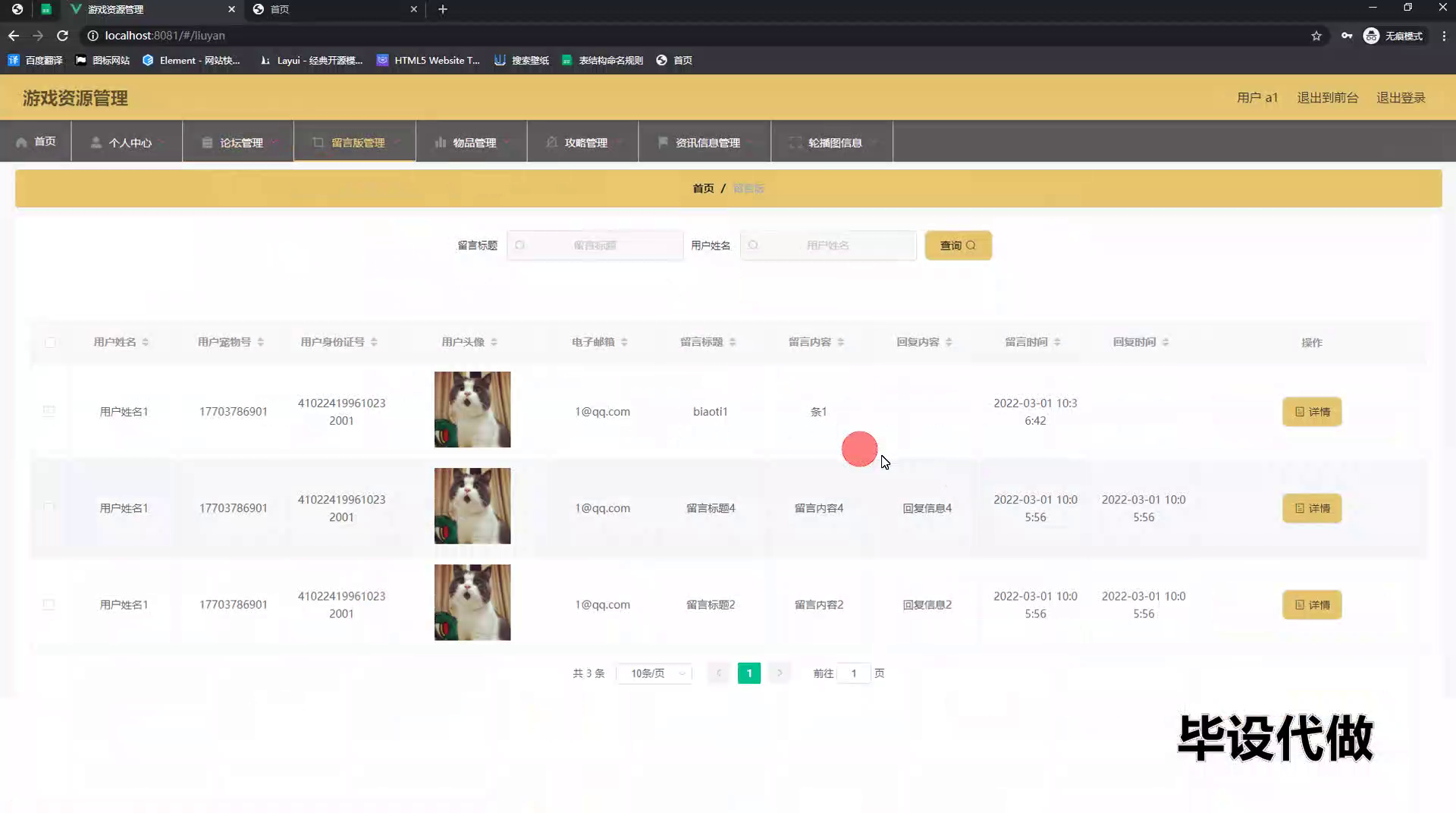Open the 图标网站 bookmark
Viewport: 1456px width, 813px height.
[x=102, y=60]
